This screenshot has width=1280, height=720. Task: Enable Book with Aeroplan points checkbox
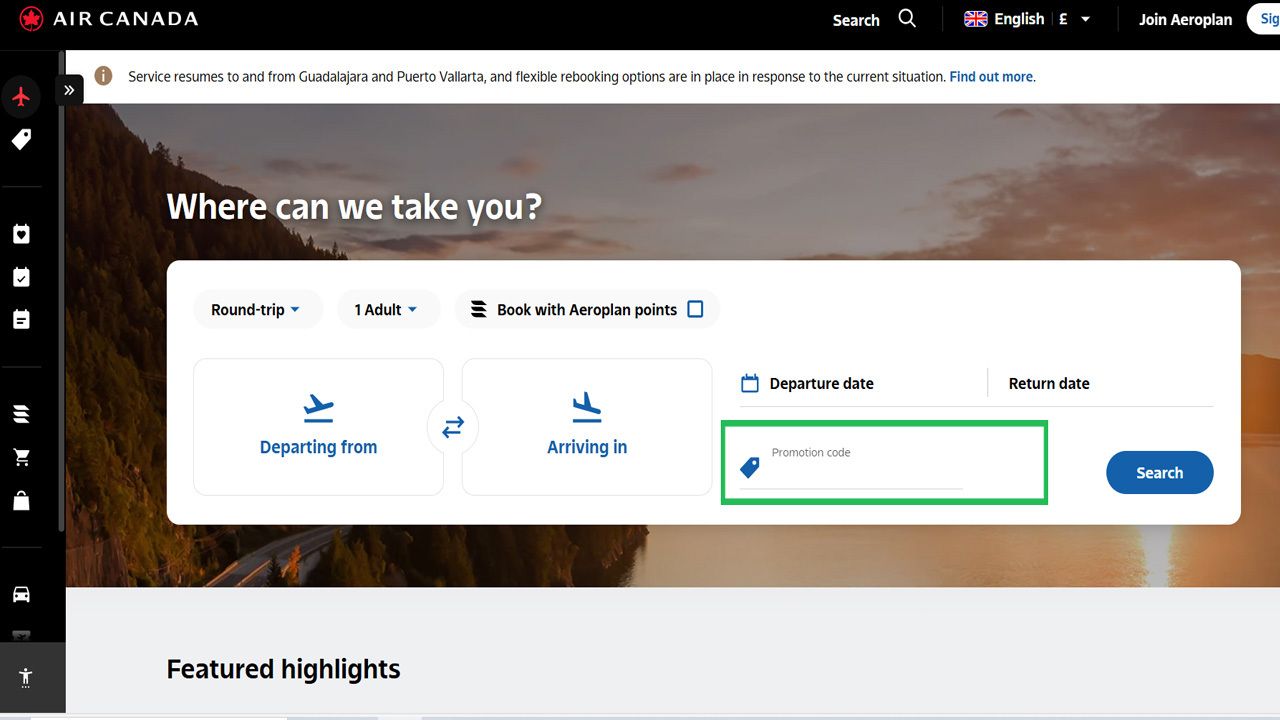click(696, 309)
